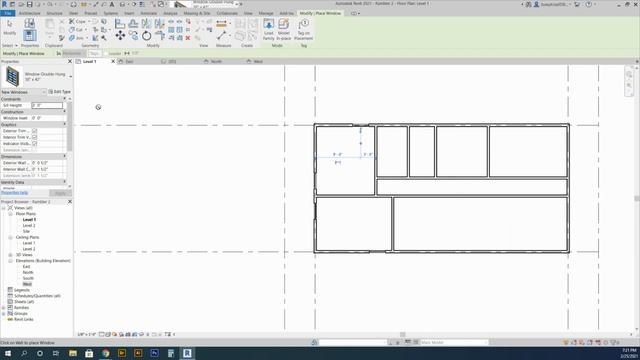Select Level 2 under Floor Plans
The height and width of the screenshot is (360, 640).
29,225
